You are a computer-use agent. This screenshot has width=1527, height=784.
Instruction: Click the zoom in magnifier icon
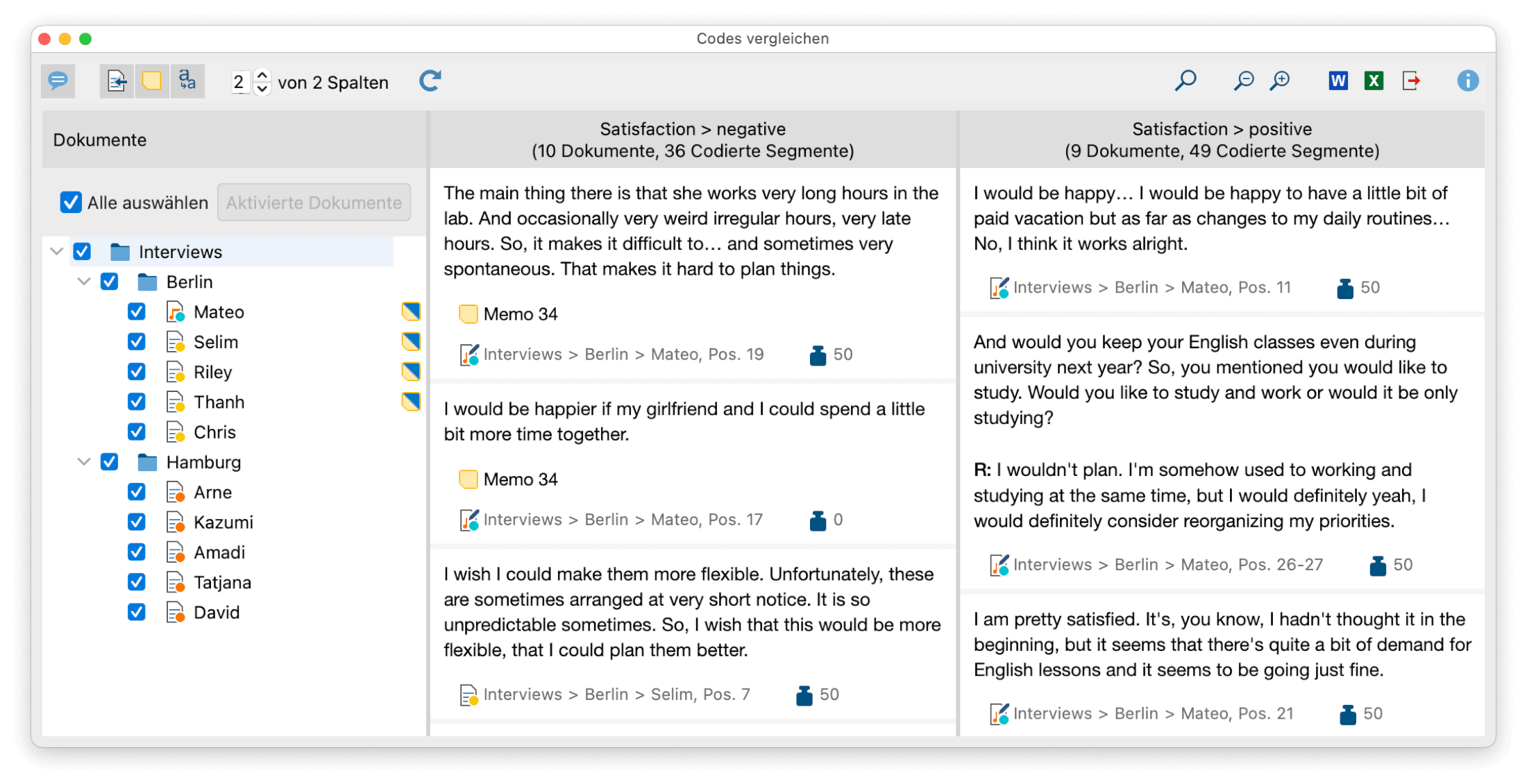coord(1280,81)
